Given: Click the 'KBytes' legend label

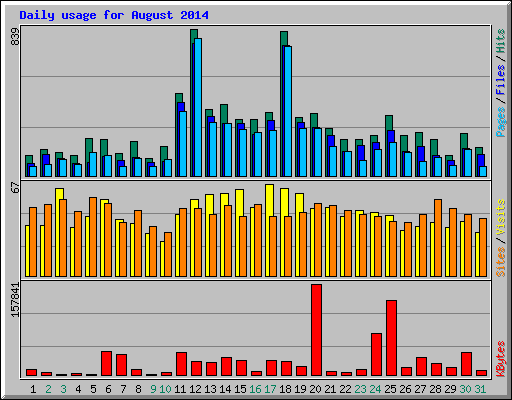Looking at the screenshot, I should (x=501, y=359).
